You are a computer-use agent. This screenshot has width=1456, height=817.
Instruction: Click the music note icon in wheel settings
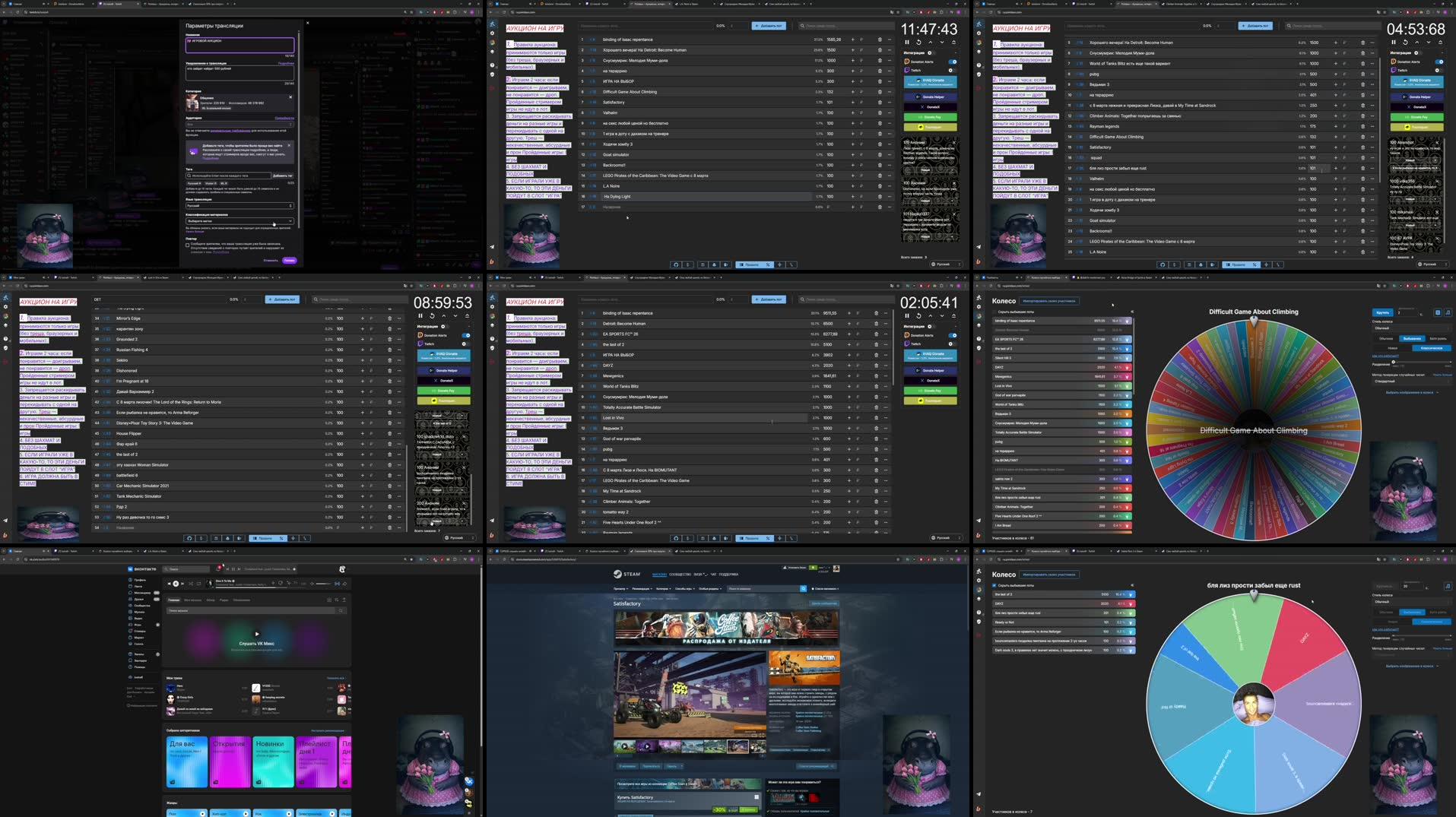tap(1448, 312)
